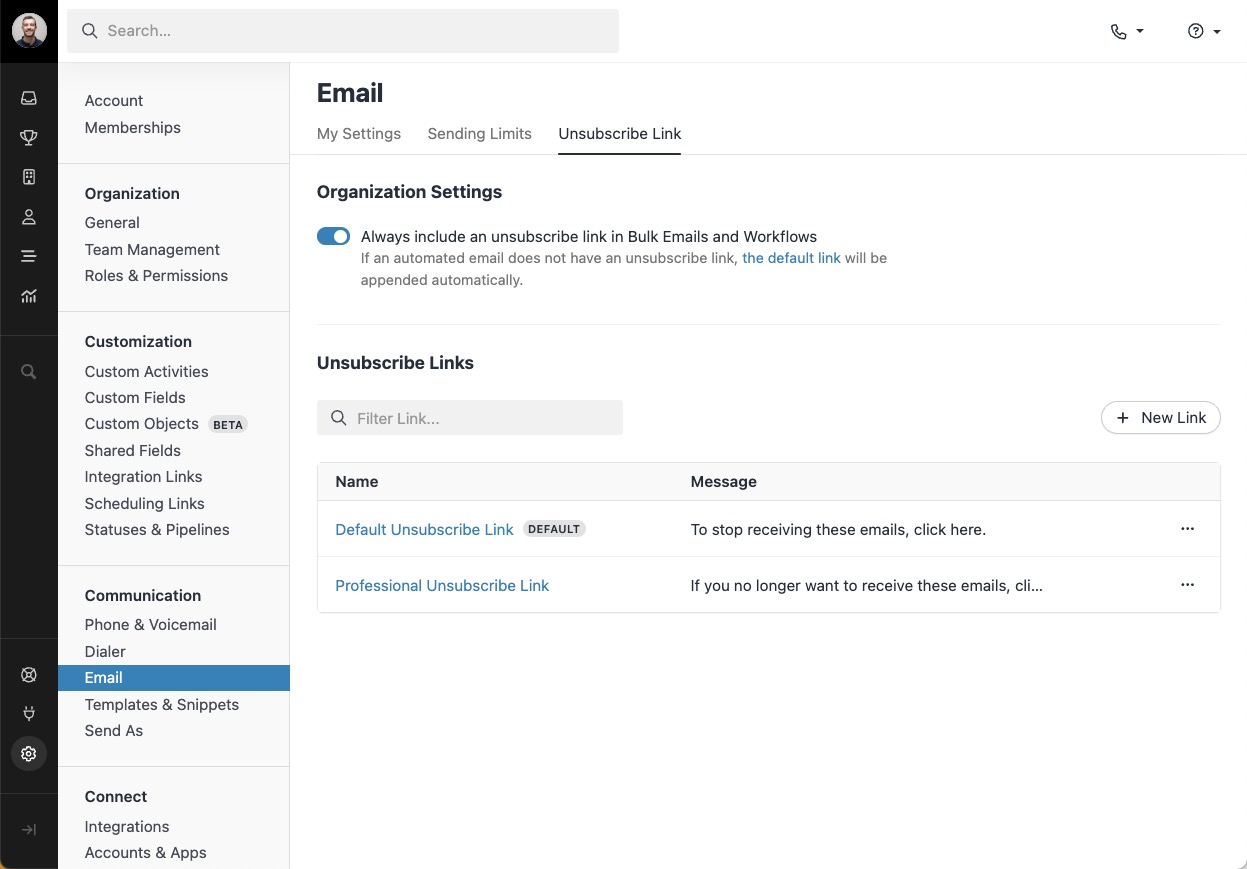Screen dimensions: 1247x869
Task: Open the Reports chart icon
Action: coord(29,296)
